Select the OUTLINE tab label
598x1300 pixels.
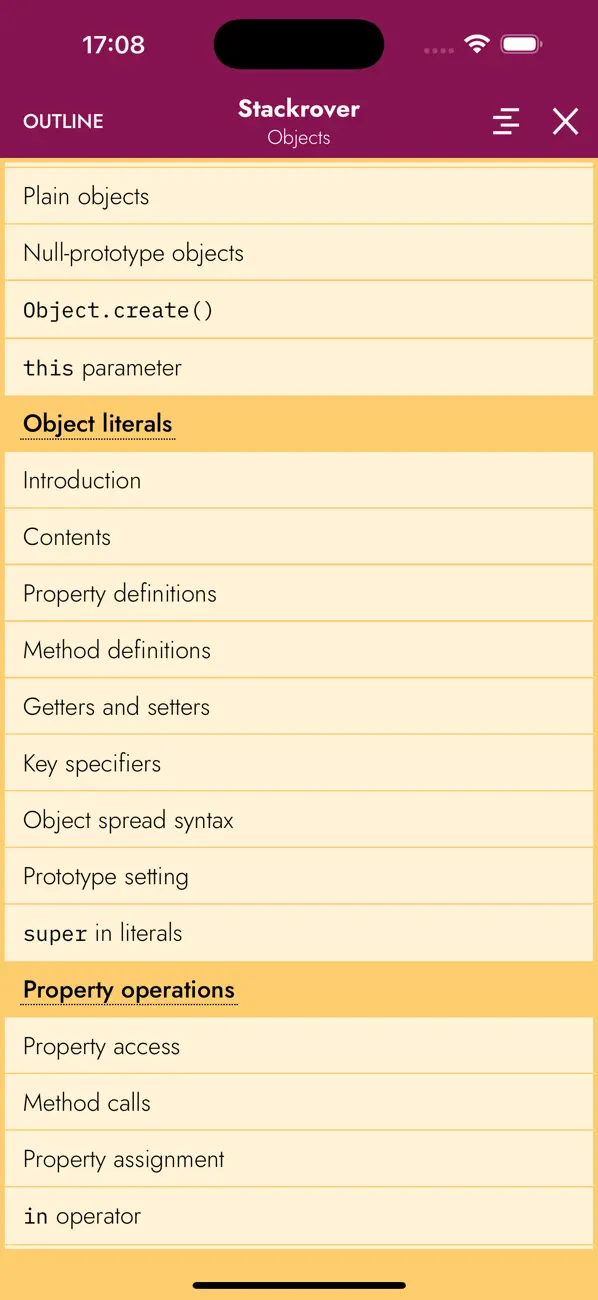[x=62, y=121]
